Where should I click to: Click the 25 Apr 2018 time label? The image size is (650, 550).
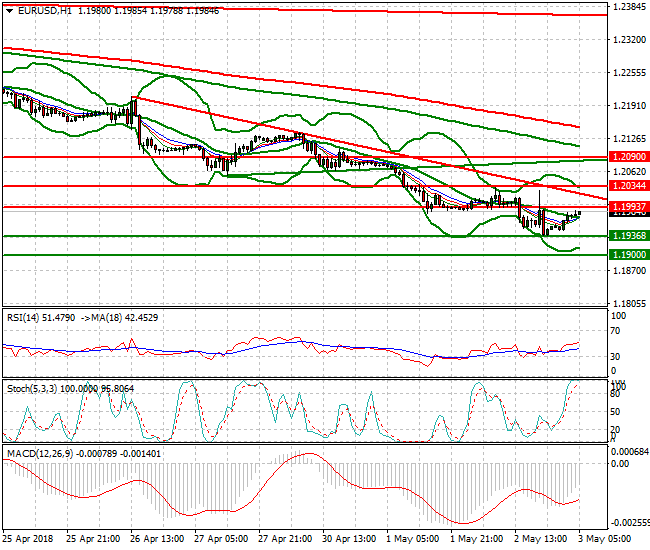(28, 539)
